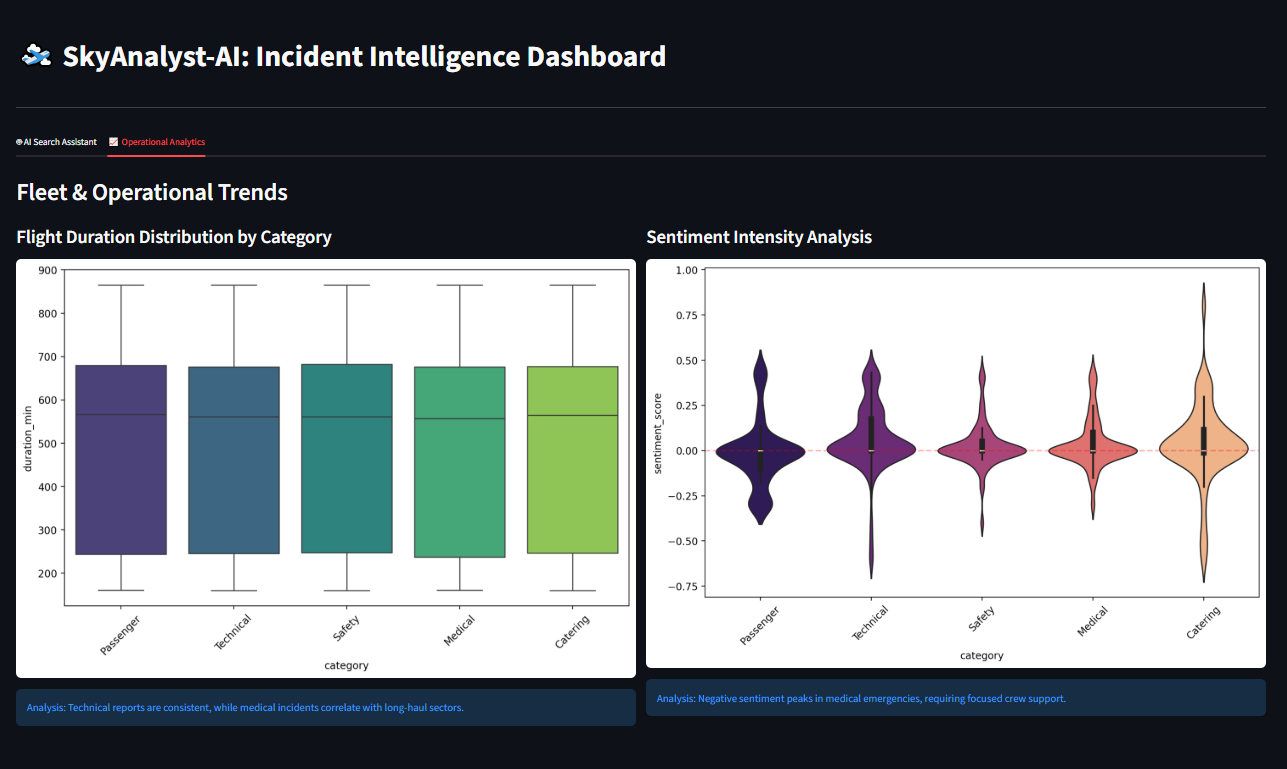Click the light green Catering box plot
Viewport: 1287px width, 769px height.
pyautogui.click(x=573, y=460)
